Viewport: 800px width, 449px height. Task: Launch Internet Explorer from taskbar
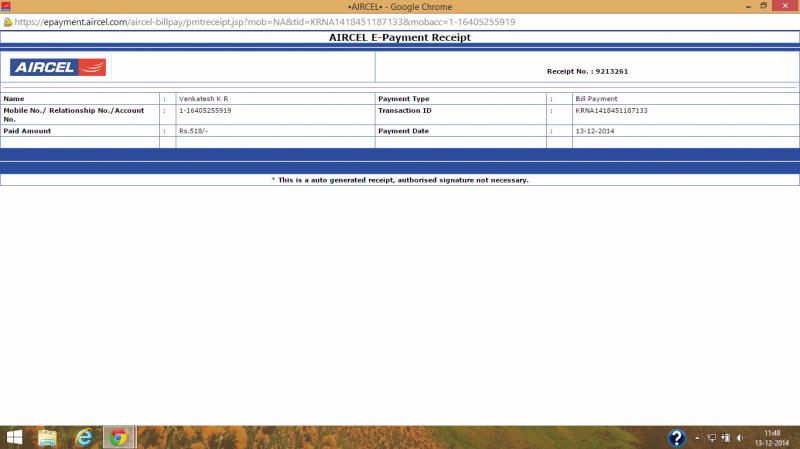pos(84,437)
